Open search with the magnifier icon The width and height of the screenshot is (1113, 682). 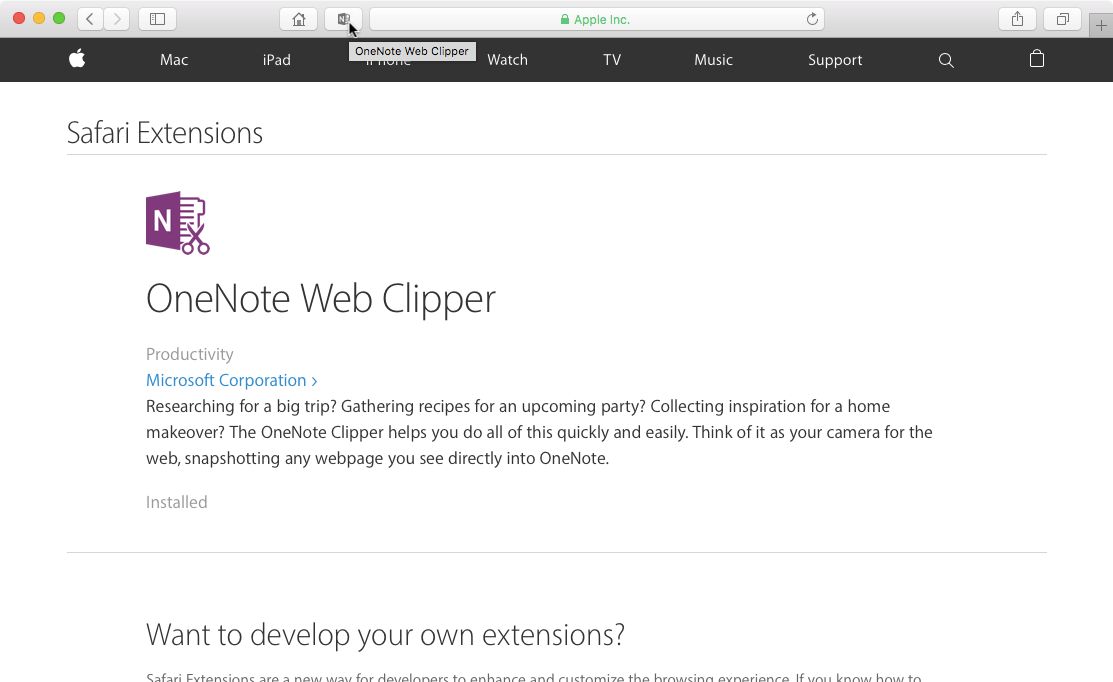point(945,60)
